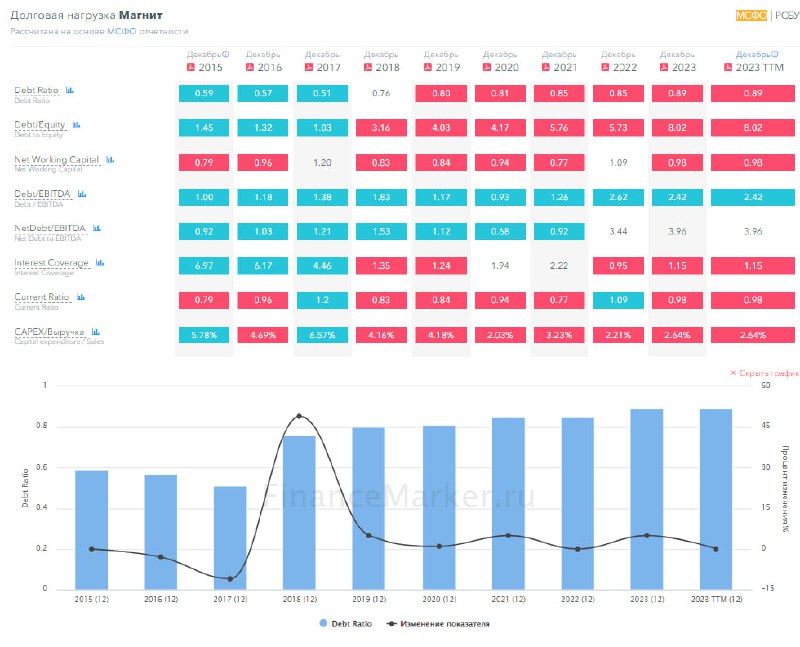Switch to the РСБУ reporting tab
The height and width of the screenshot is (647, 800).
point(787,16)
